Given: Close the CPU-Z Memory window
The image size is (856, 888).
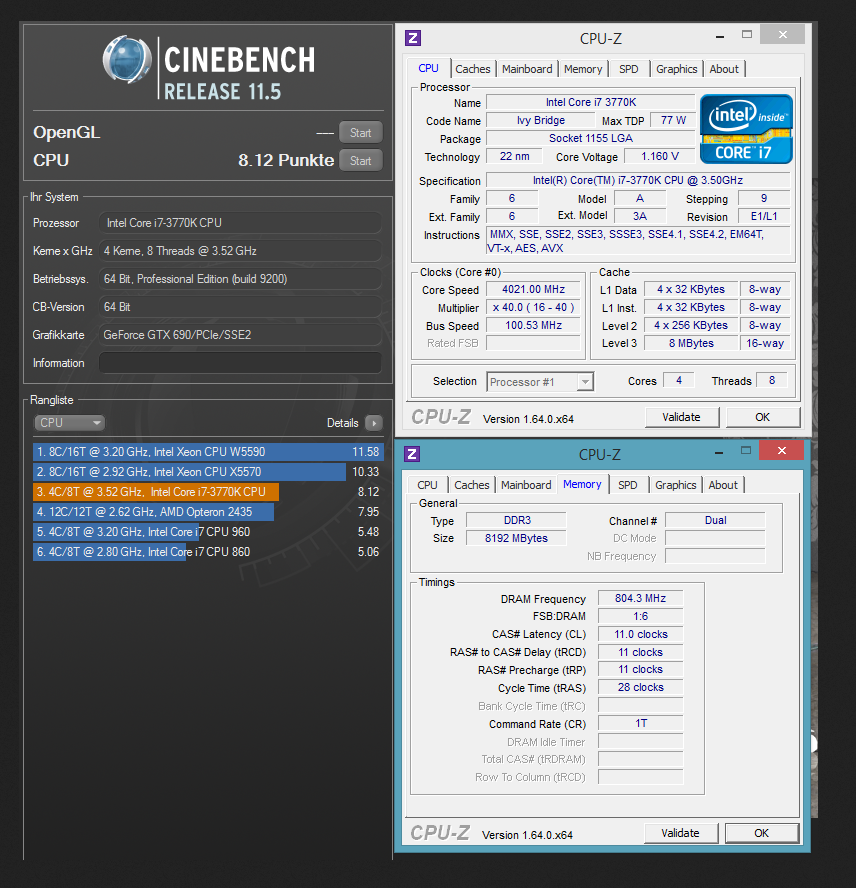Looking at the screenshot, I should coord(781,450).
